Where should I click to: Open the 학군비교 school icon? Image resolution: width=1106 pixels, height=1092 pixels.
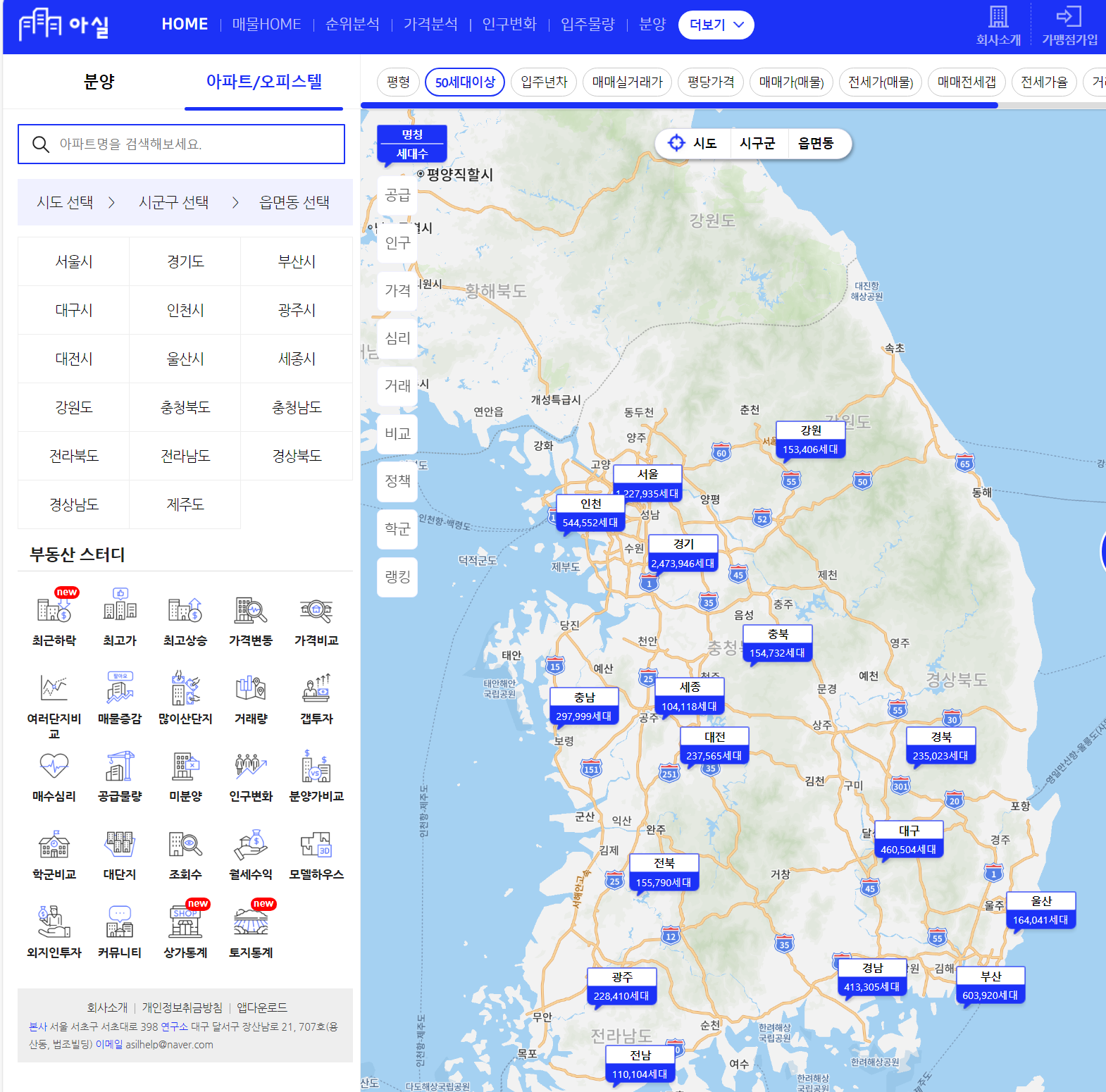[54, 844]
